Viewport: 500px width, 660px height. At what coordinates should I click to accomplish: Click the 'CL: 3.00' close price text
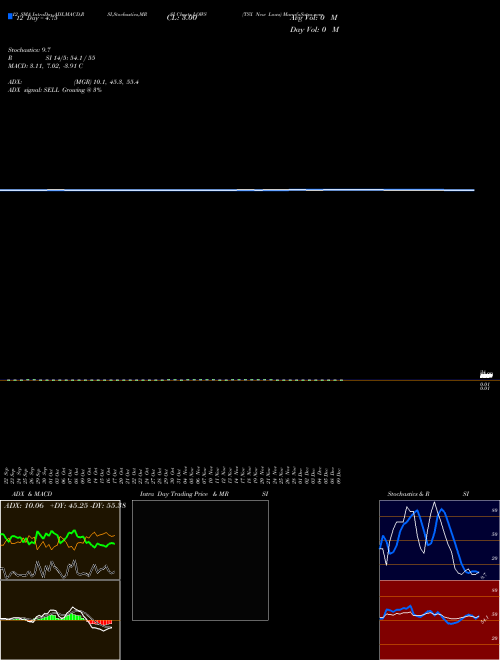tap(182, 18)
